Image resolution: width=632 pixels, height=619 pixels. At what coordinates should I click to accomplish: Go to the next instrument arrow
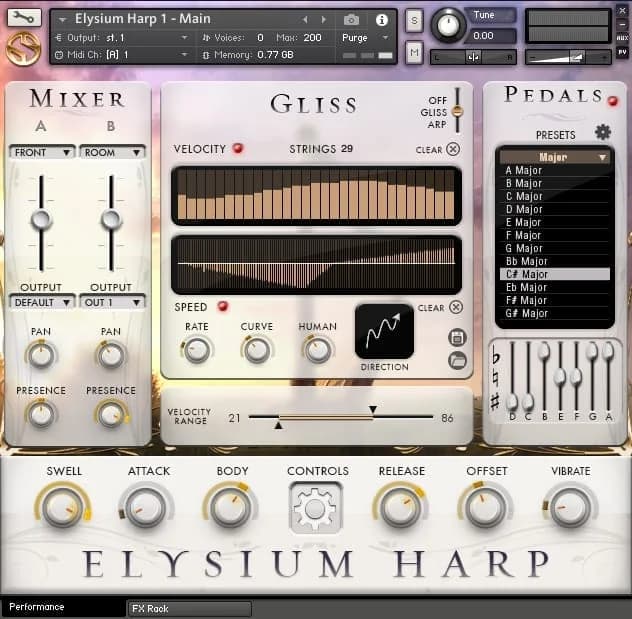point(323,19)
